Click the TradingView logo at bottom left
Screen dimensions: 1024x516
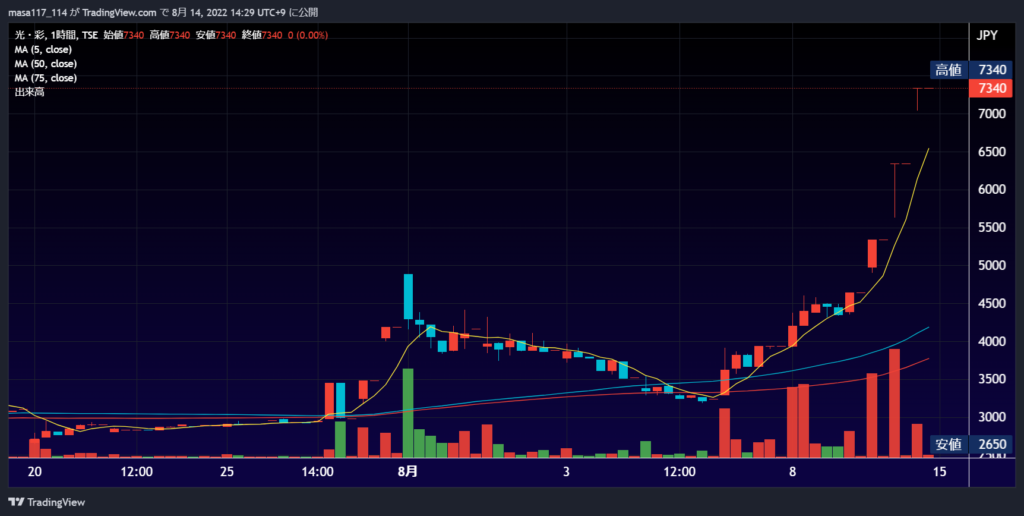[x=46, y=502]
